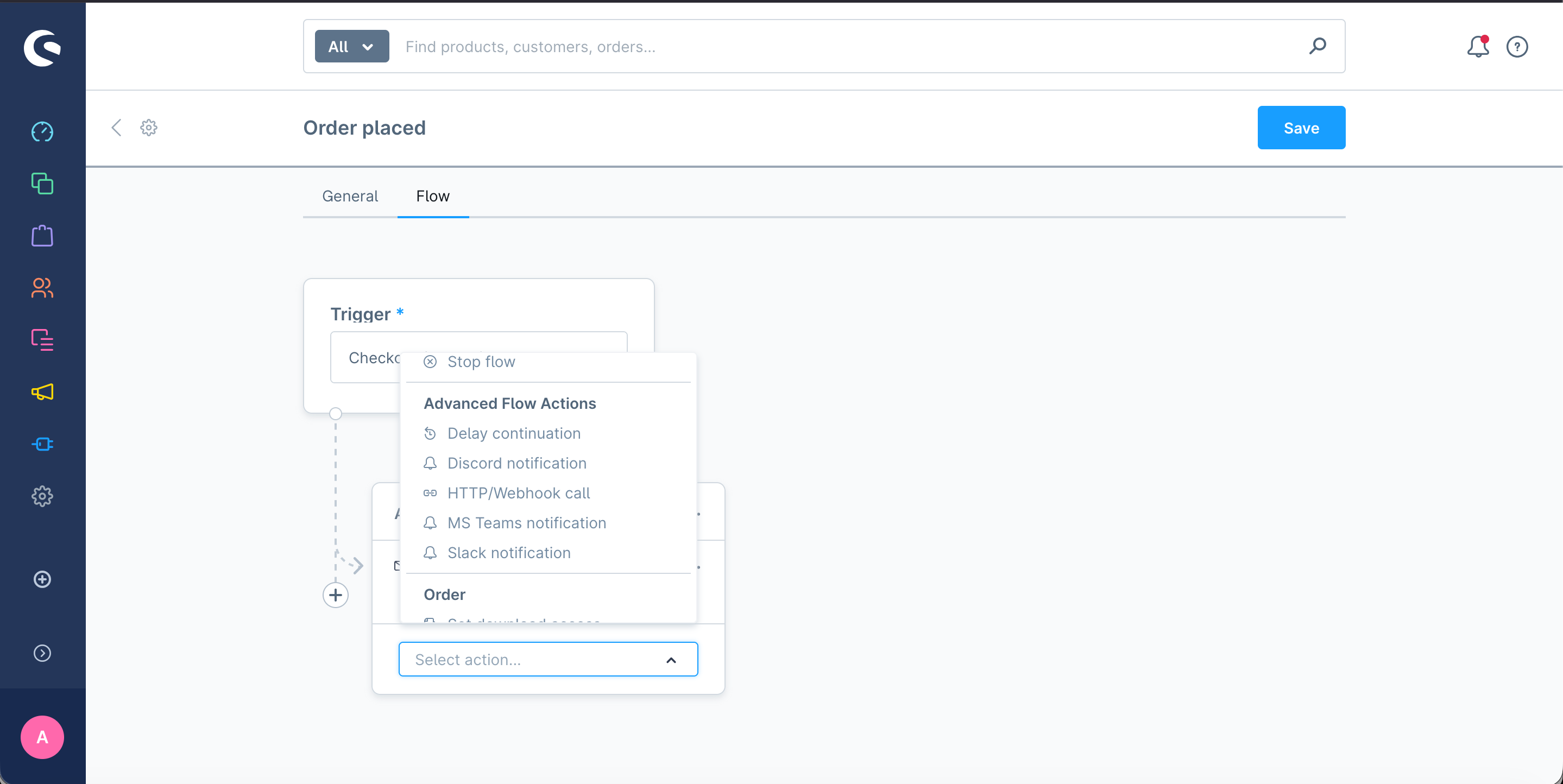1563x784 pixels.
Task: Click the plus button to add sequence
Action: (335, 595)
